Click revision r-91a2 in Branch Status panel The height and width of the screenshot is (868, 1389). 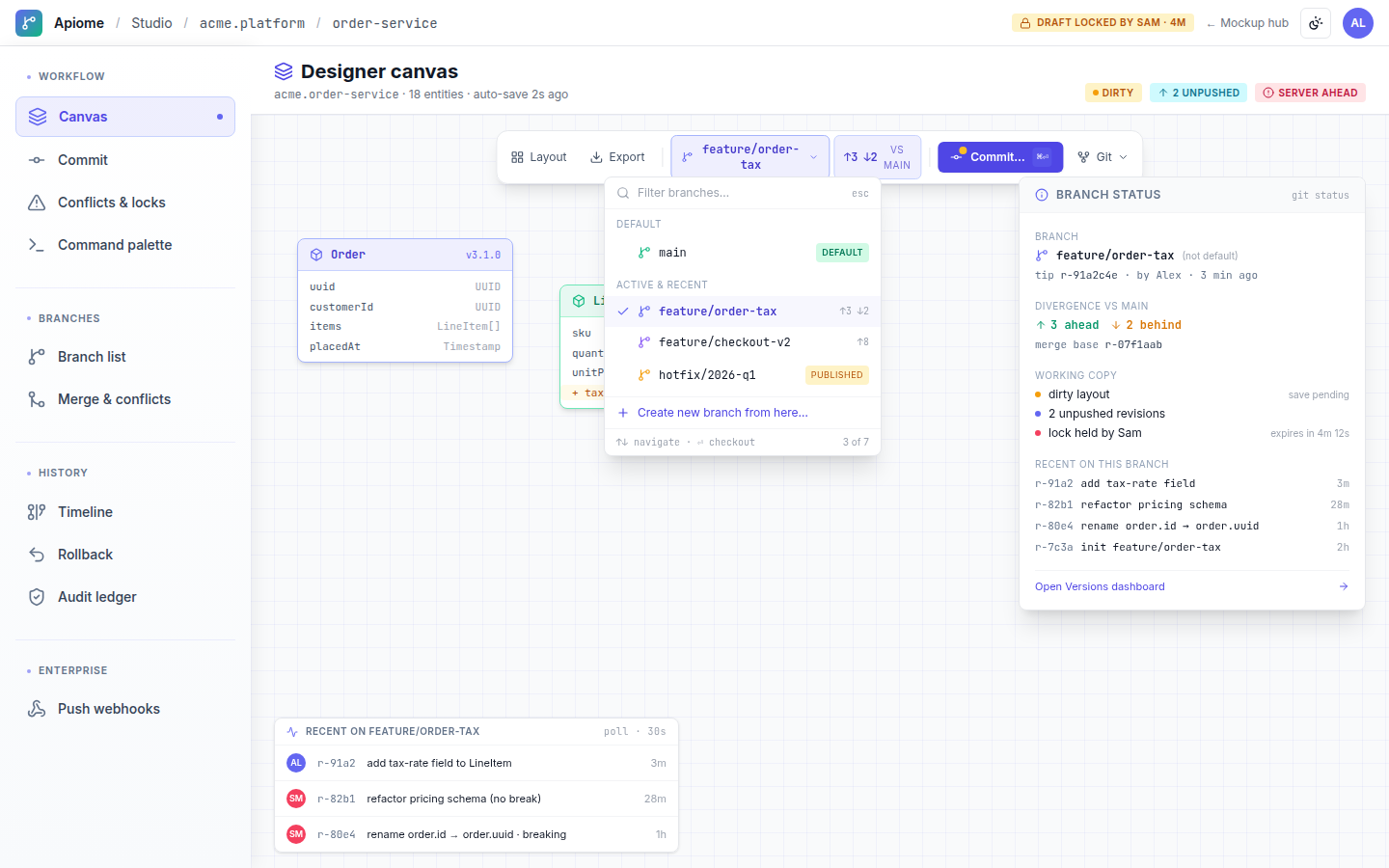(x=1192, y=484)
